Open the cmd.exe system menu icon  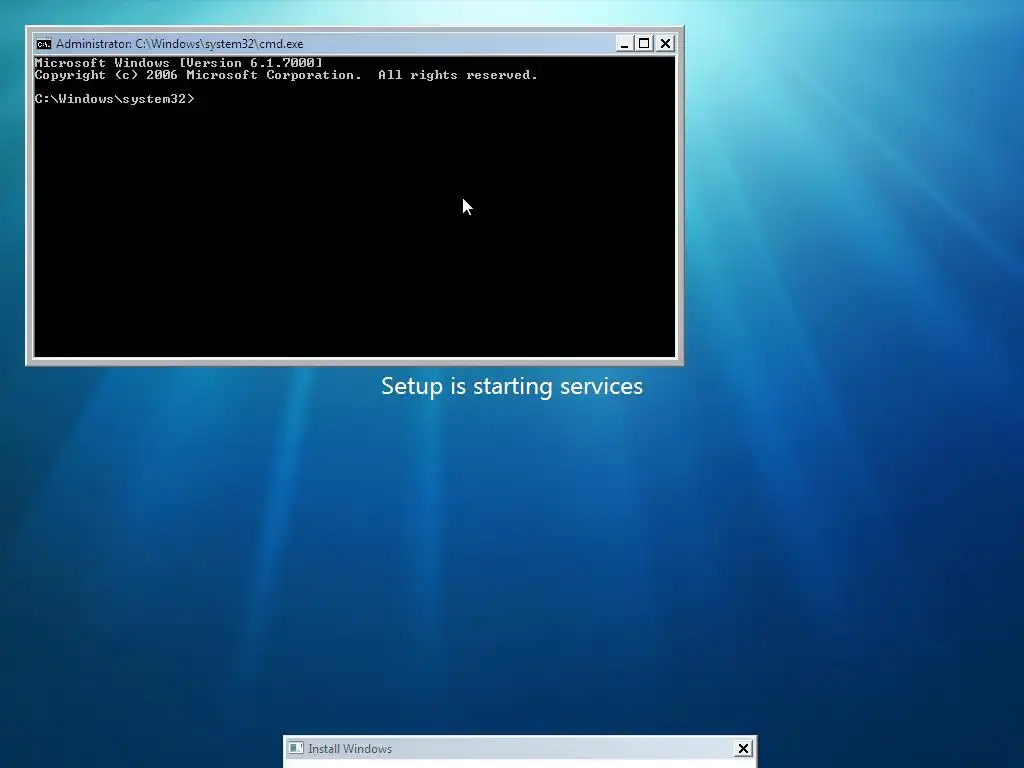(44, 44)
